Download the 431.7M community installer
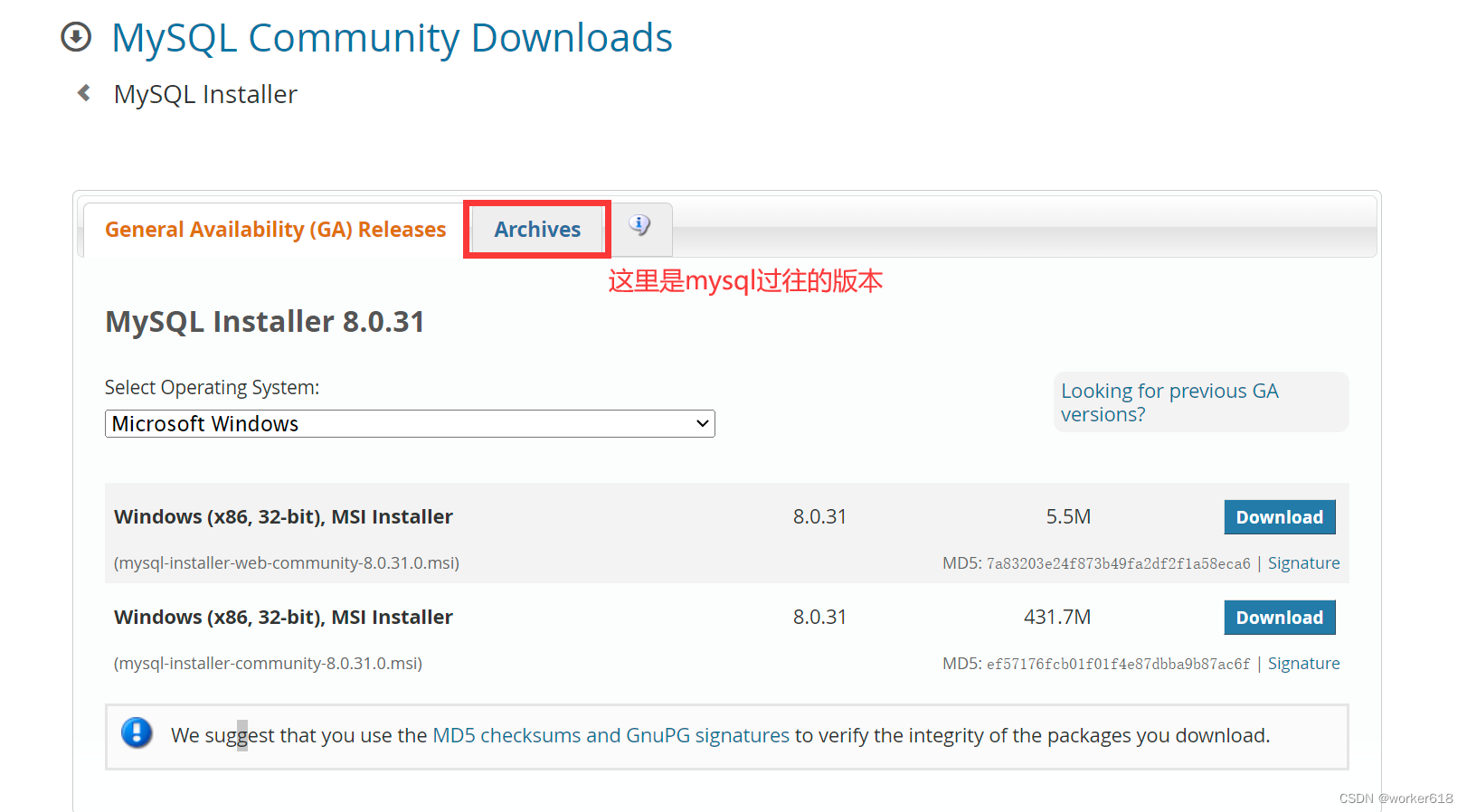Image resolution: width=1467 pixels, height=812 pixels. coord(1280,618)
